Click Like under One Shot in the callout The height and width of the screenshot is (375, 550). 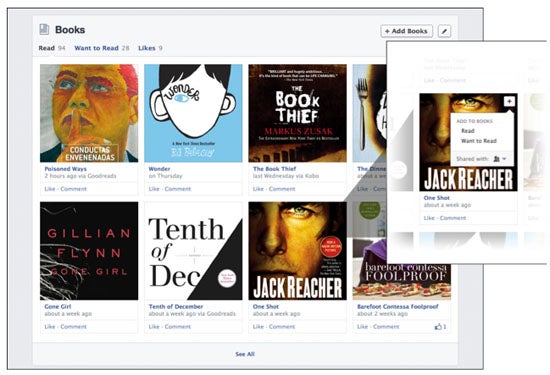[429, 218]
